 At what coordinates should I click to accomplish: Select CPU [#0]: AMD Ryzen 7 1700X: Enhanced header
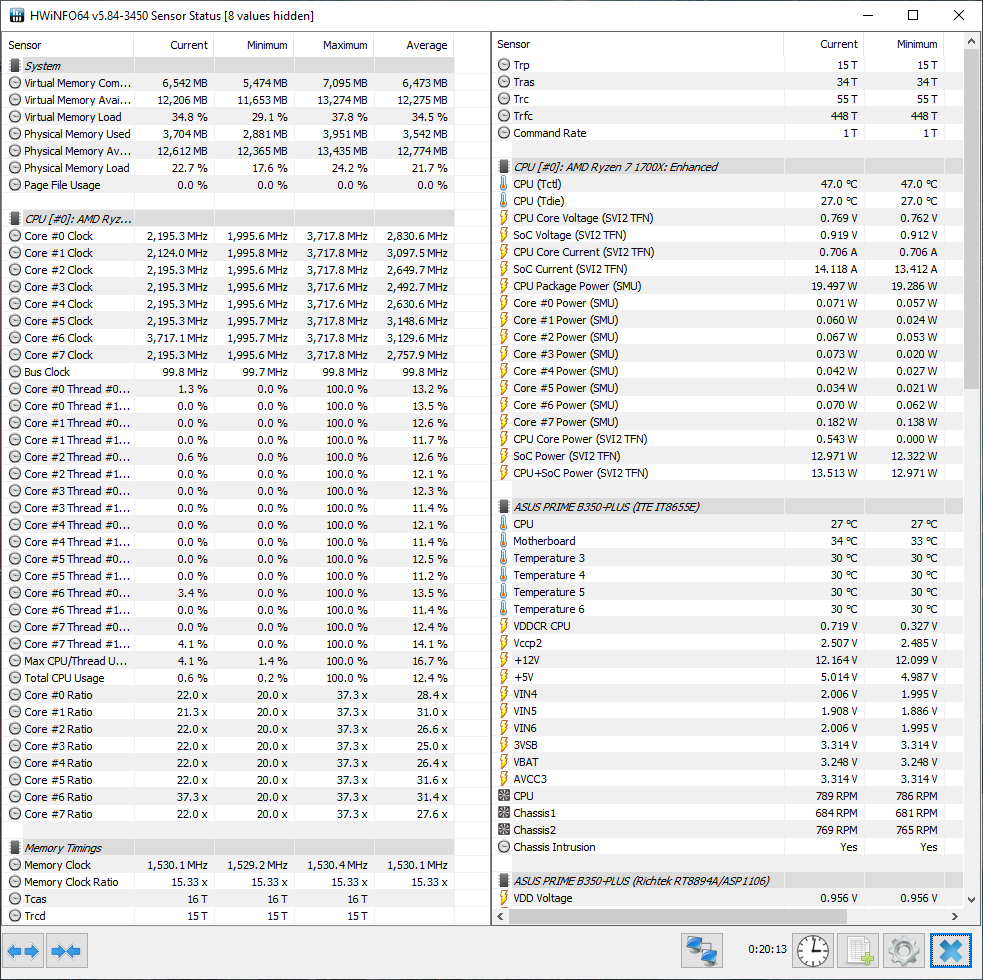pos(728,167)
